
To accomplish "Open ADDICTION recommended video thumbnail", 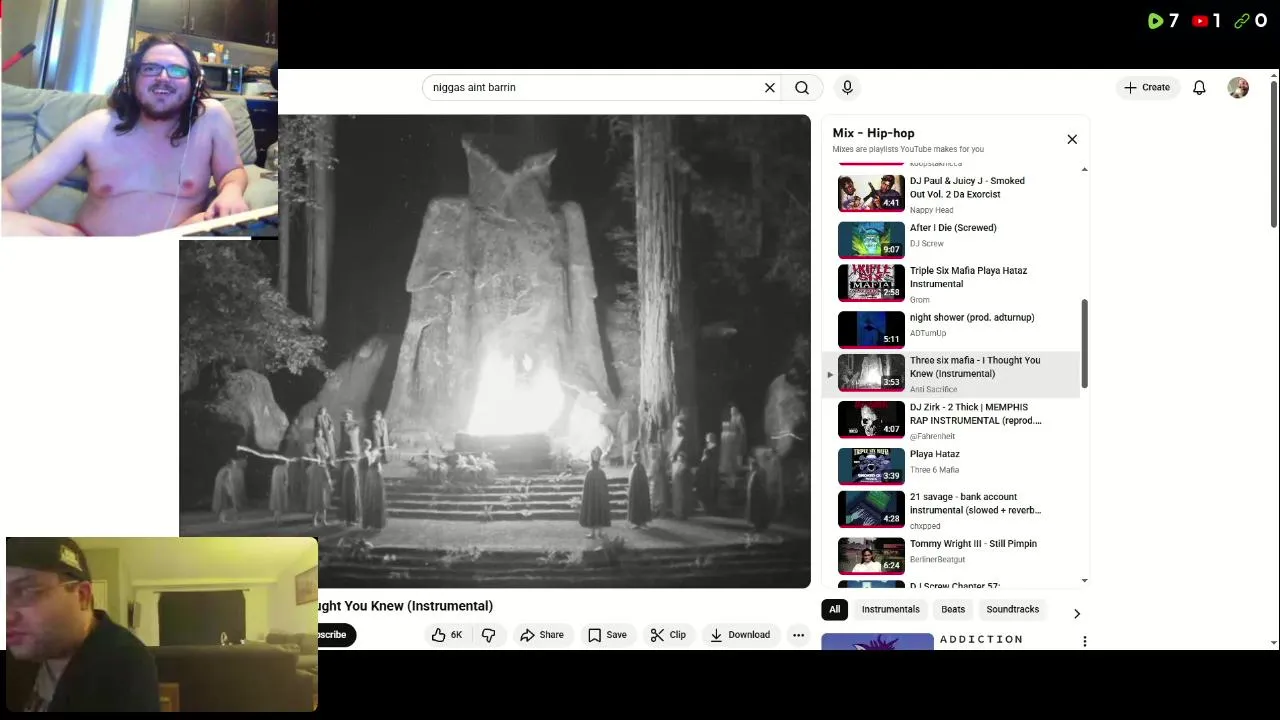I will point(877,642).
